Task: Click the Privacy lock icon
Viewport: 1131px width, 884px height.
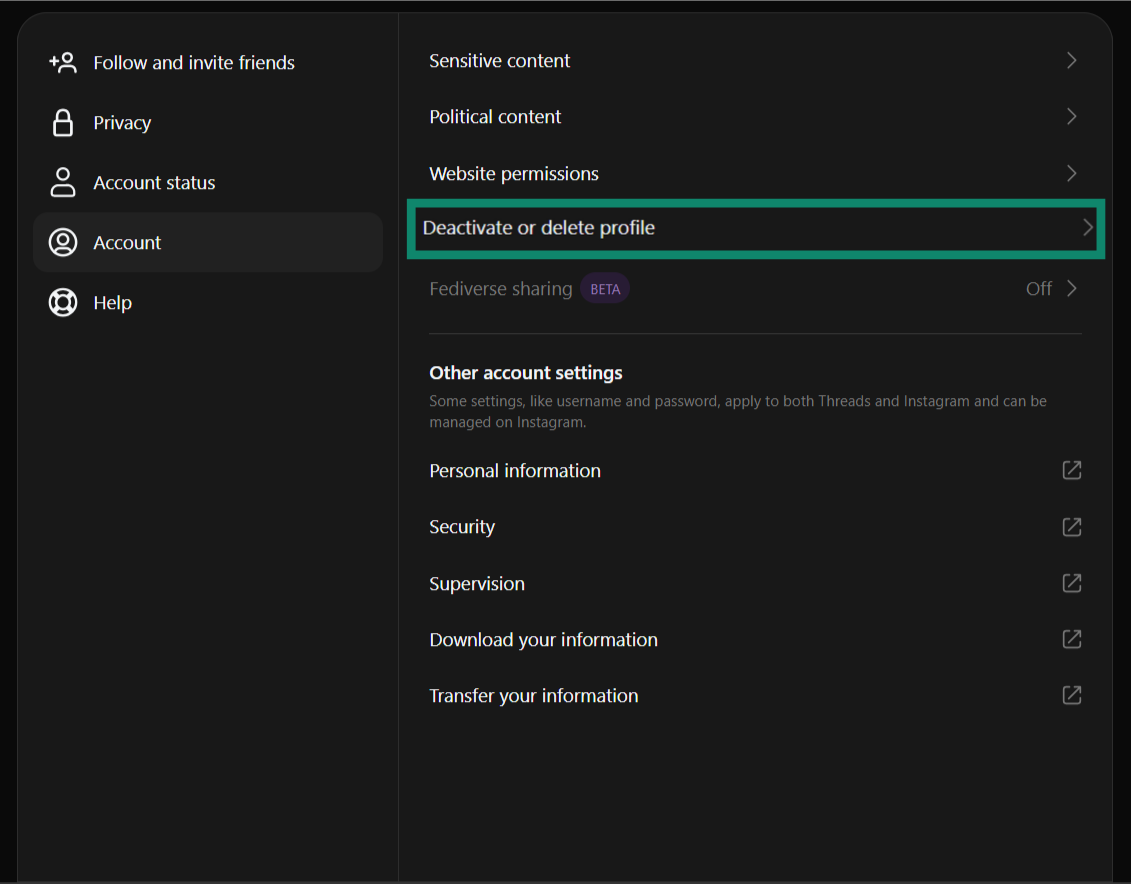Action: point(63,122)
